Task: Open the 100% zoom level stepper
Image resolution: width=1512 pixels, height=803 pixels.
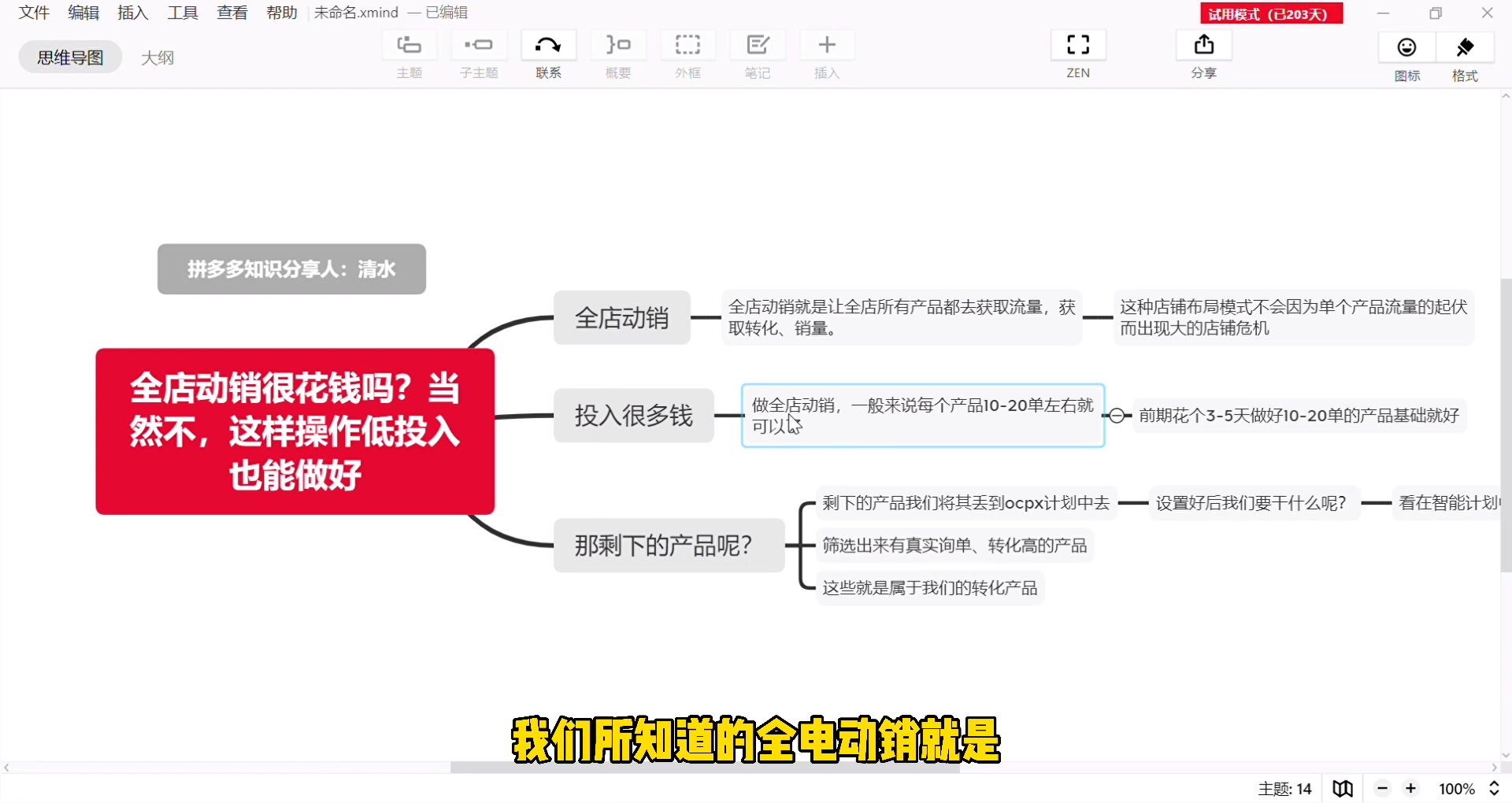Action: (x=1494, y=788)
